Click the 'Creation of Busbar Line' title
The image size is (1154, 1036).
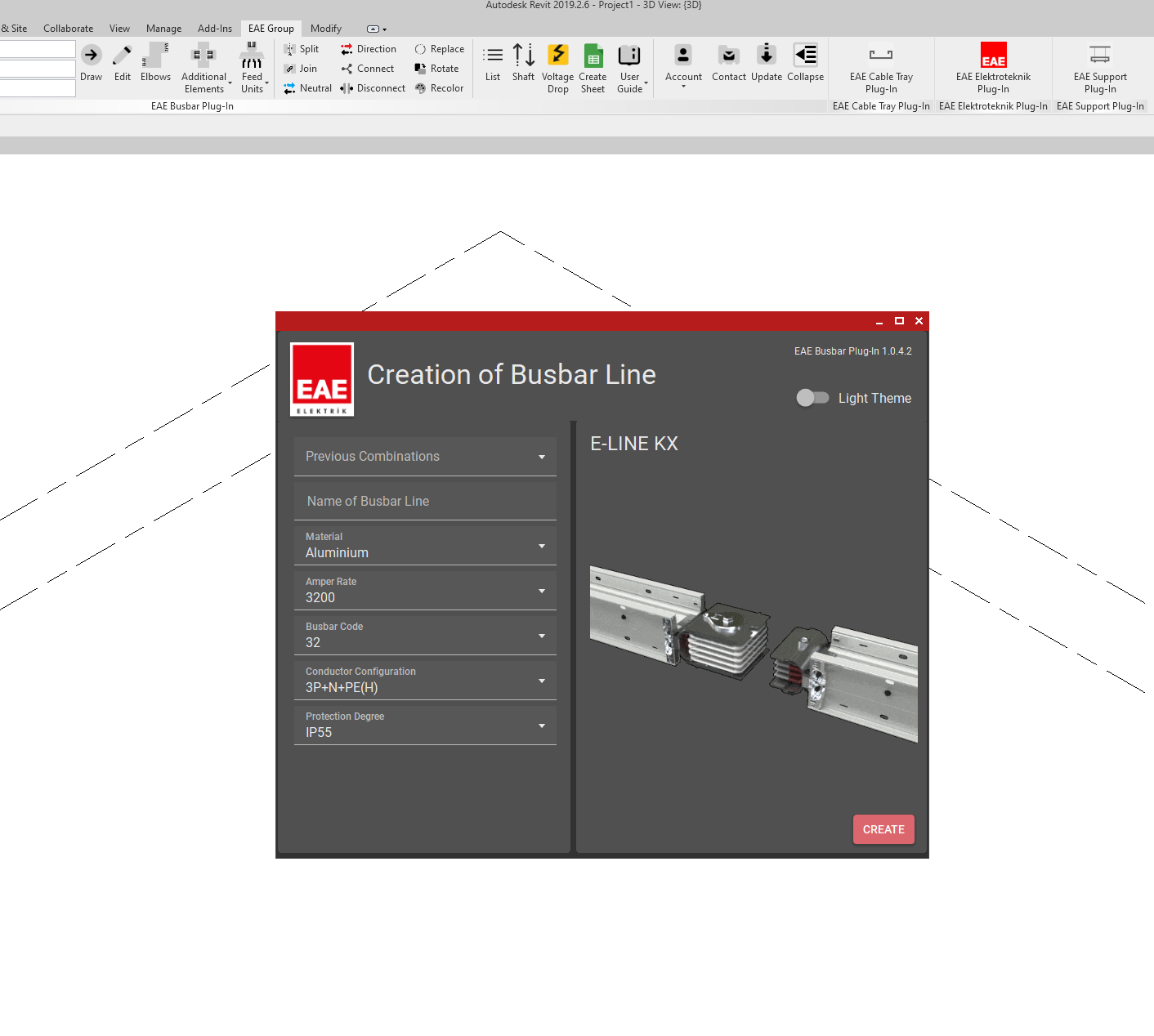pyautogui.click(x=512, y=374)
